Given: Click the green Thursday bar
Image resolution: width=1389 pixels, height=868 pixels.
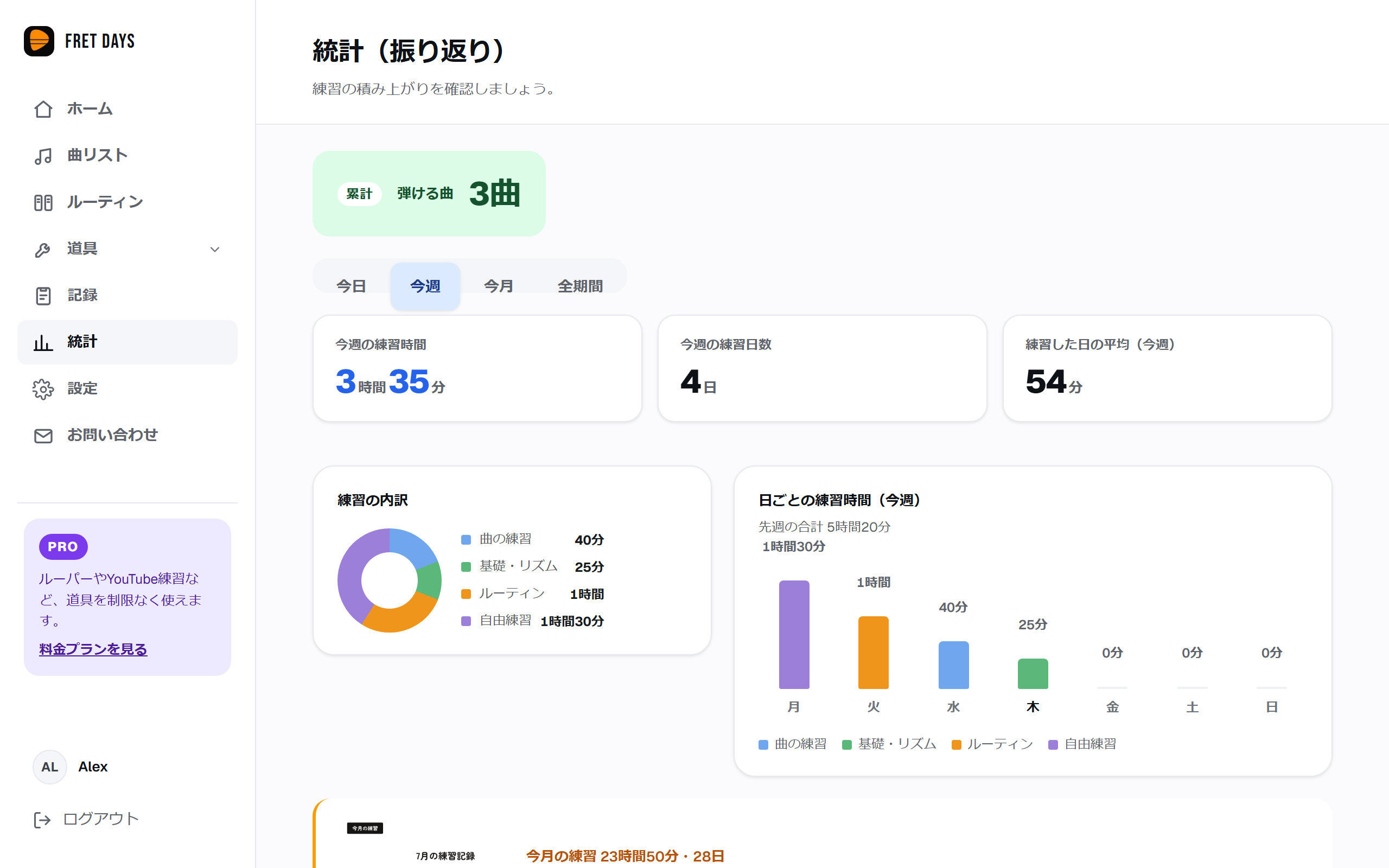Looking at the screenshot, I should (x=1033, y=673).
